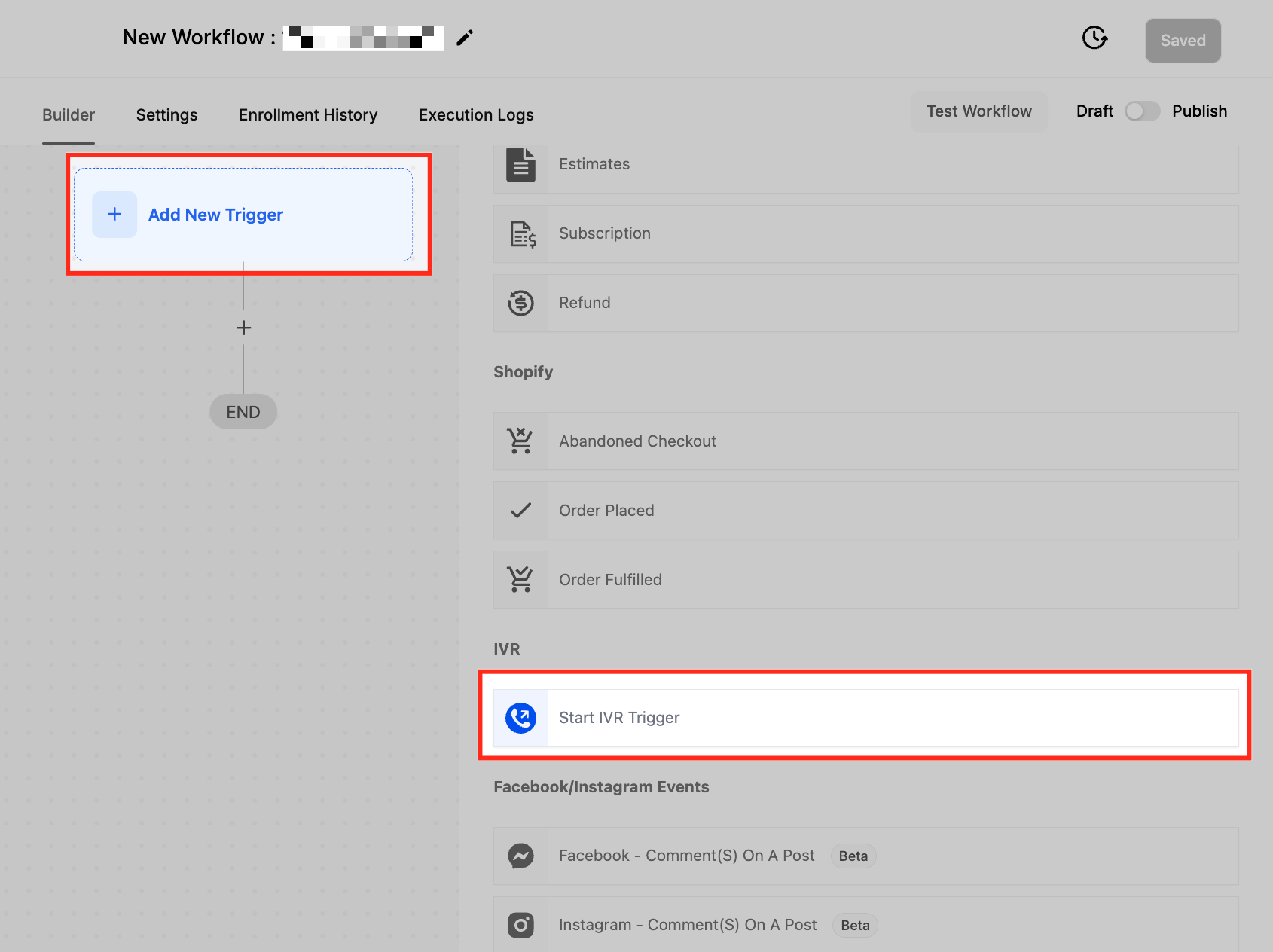Click the workflow name field
1273x952 pixels.
[x=363, y=38]
